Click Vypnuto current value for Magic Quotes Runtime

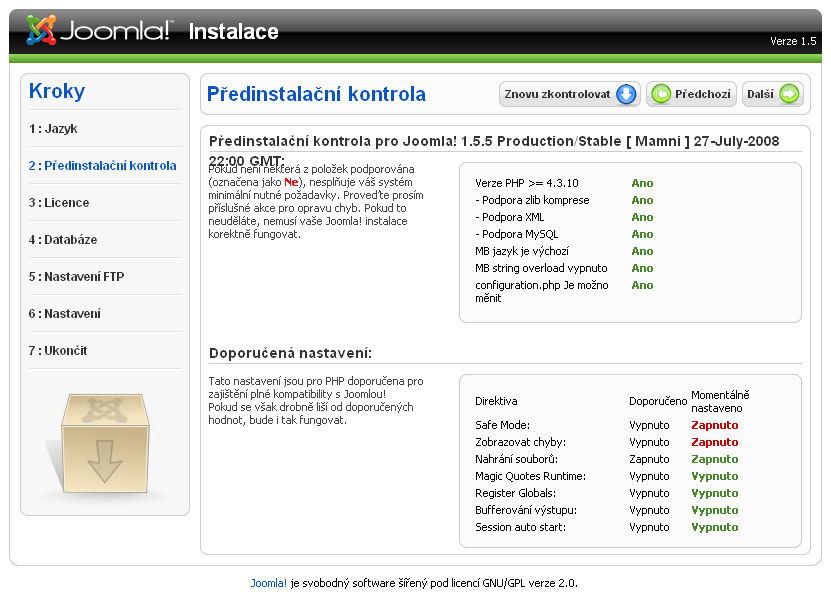tap(714, 476)
